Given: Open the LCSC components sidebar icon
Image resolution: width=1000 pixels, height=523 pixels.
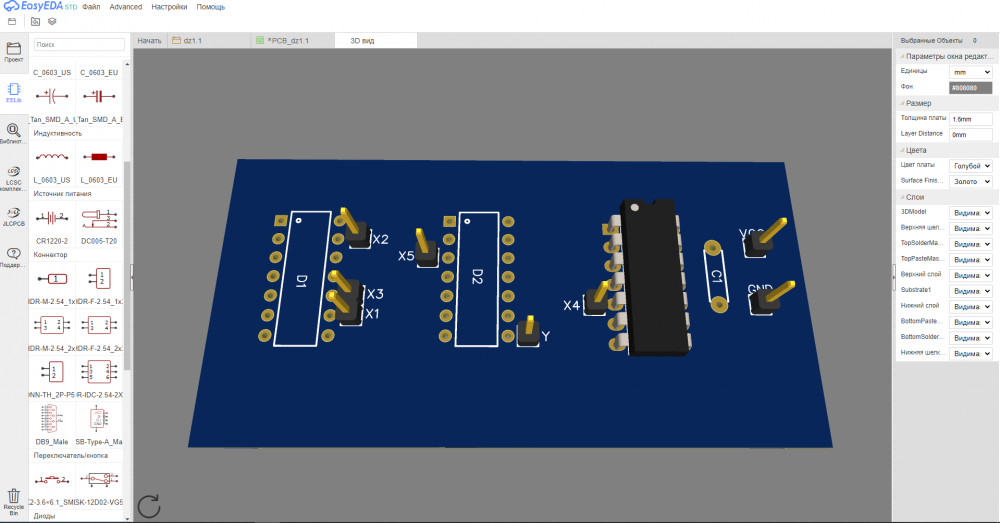Looking at the screenshot, I should click(14, 175).
